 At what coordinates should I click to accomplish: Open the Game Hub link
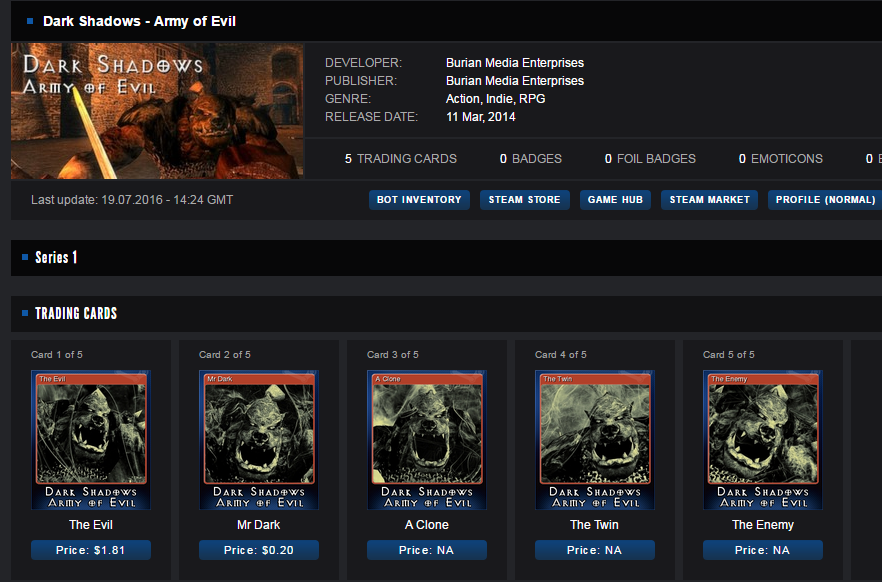click(x=615, y=200)
